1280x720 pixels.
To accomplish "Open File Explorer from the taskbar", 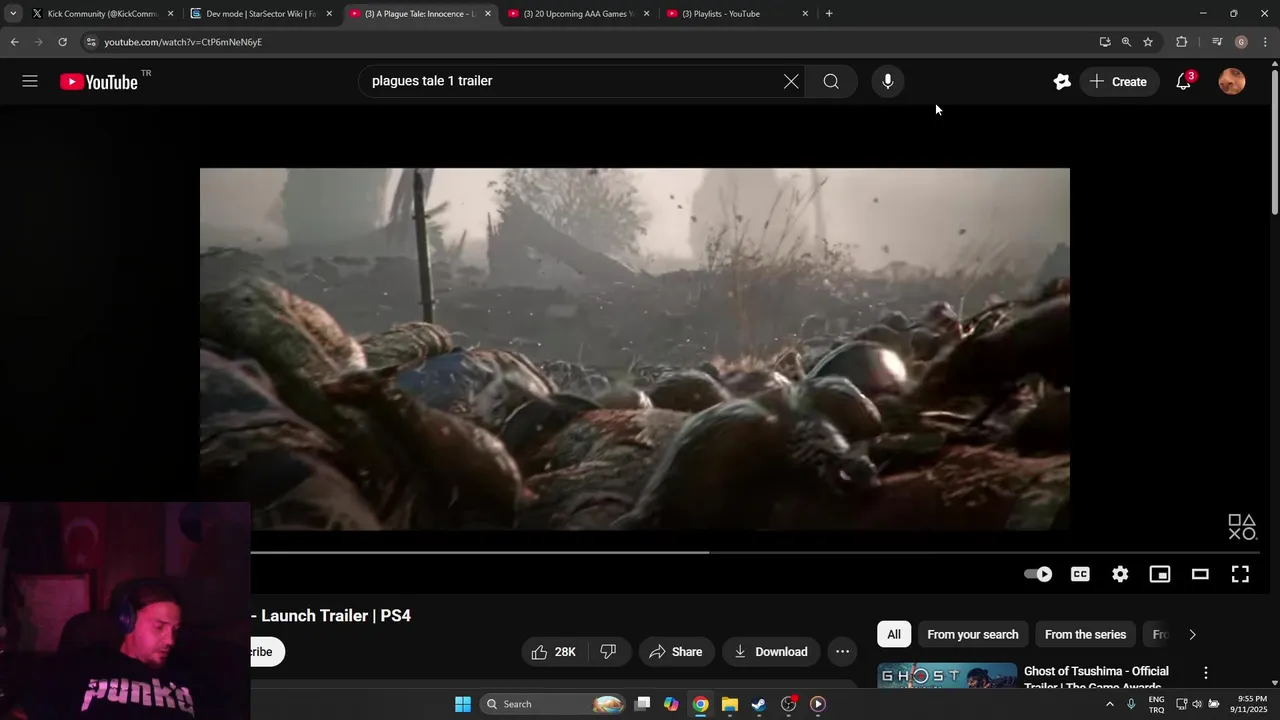I will [x=730, y=704].
